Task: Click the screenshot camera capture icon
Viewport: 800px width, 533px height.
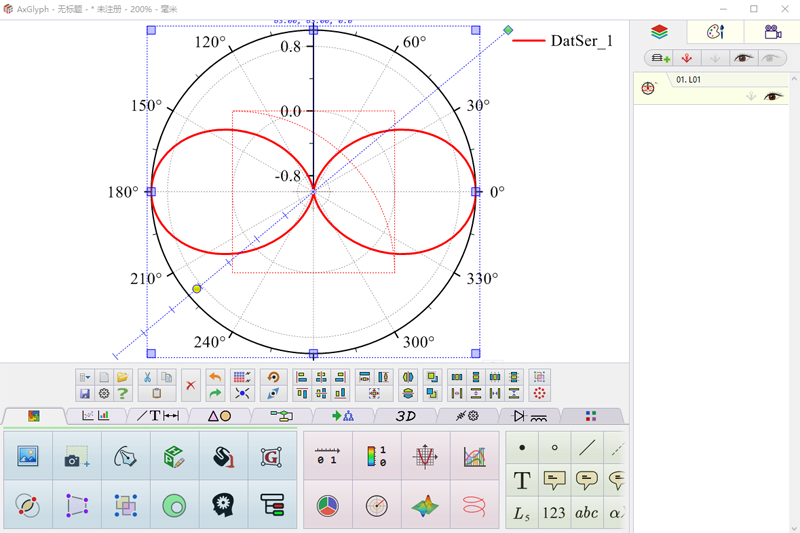Action: pyautogui.click(x=77, y=455)
